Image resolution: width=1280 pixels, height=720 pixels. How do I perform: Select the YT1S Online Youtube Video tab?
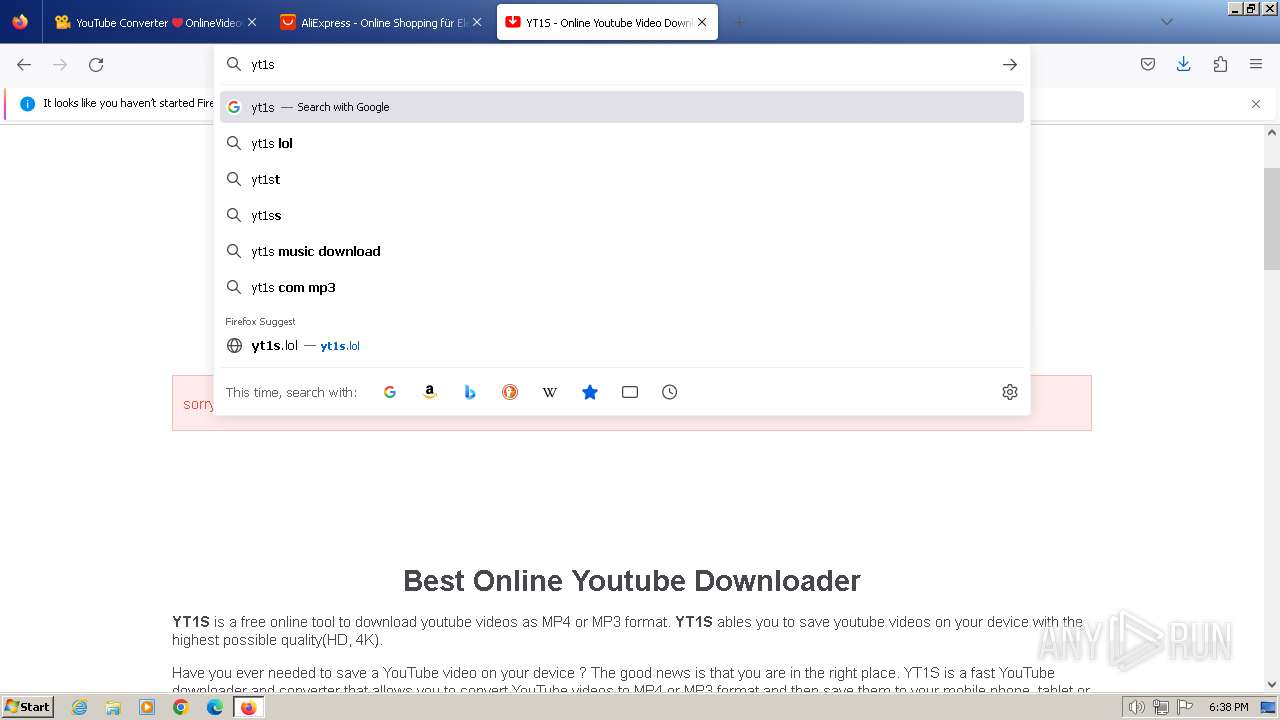click(x=607, y=22)
